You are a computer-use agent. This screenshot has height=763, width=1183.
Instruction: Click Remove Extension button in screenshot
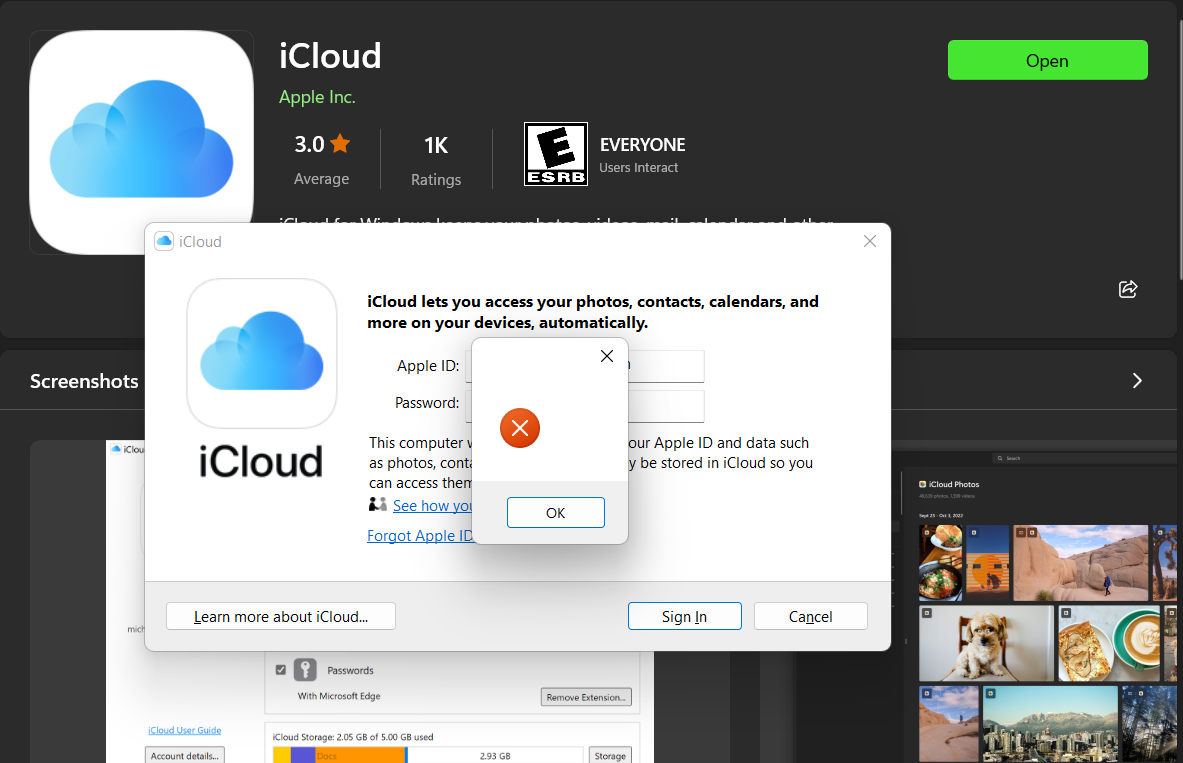586,697
